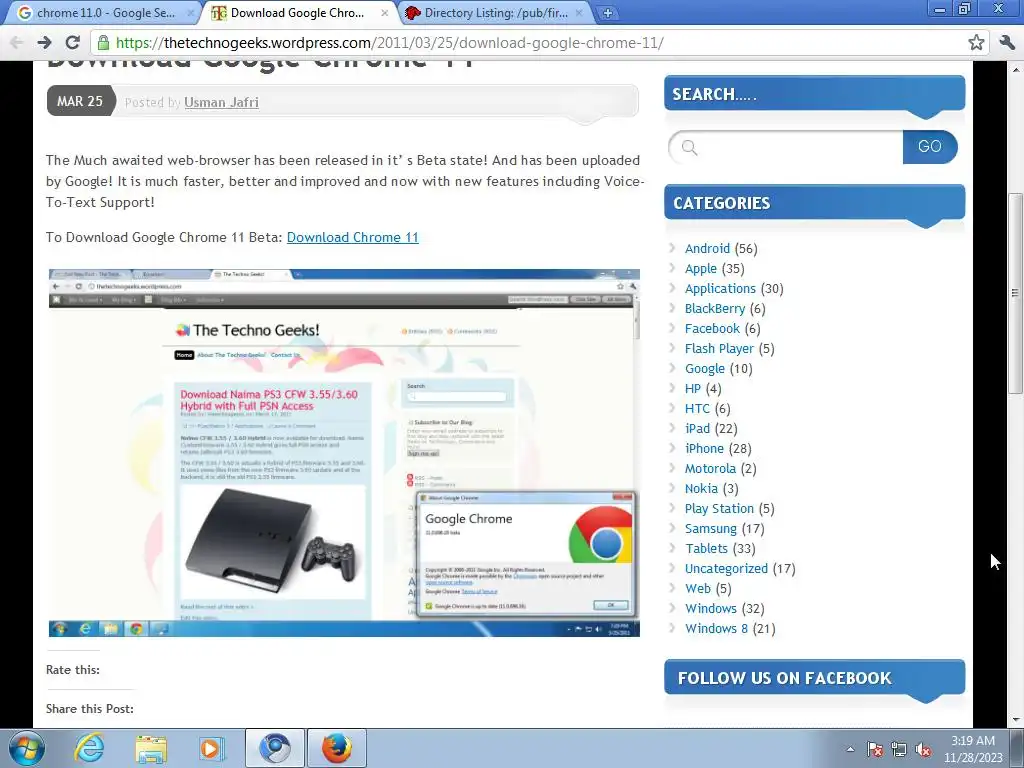Viewport: 1024px width, 768px height.
Task: Open the Uncategorized category
Action: click(726, 569)
